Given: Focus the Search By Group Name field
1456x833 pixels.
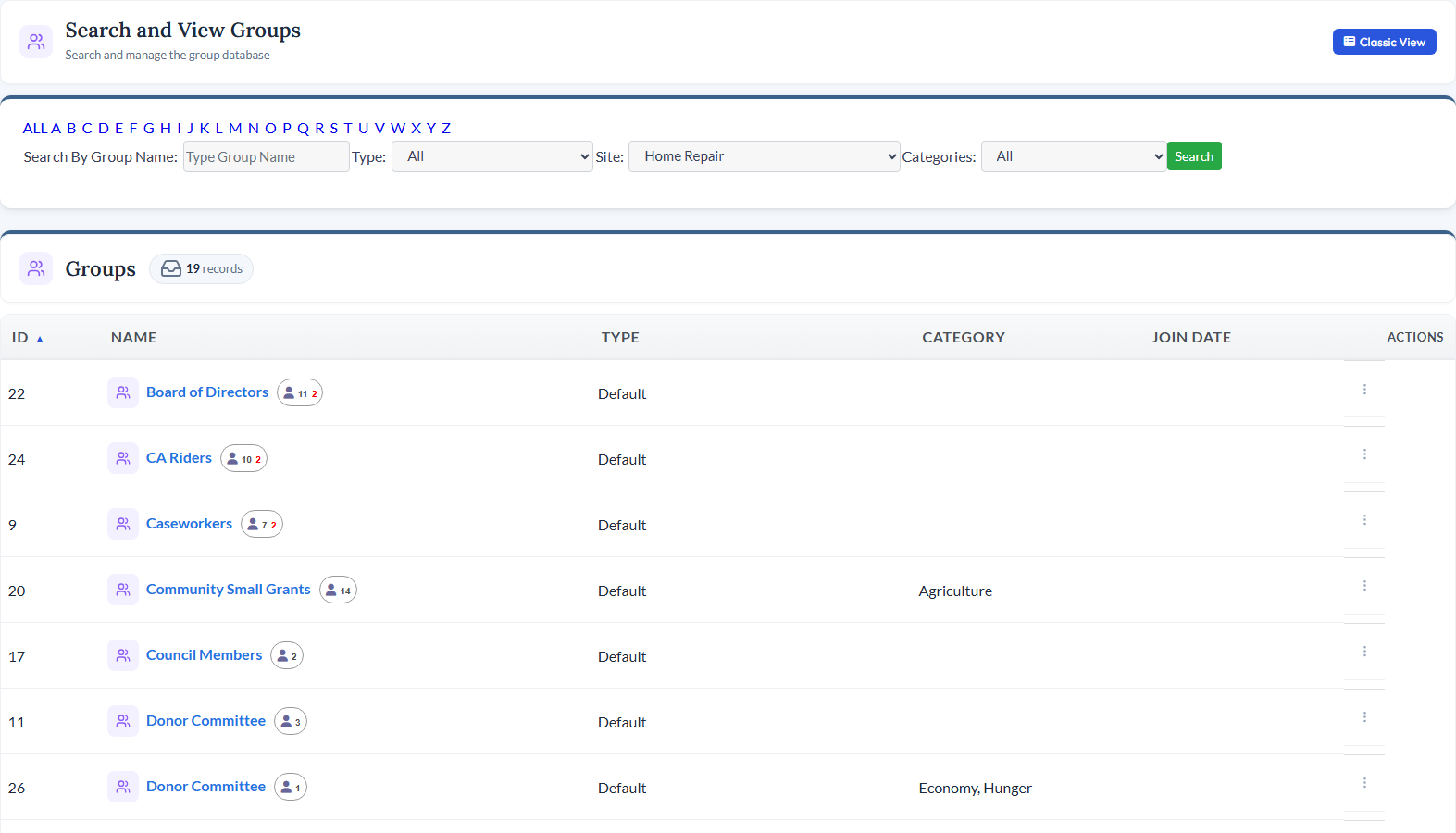Looking at the screenshot, I should pyautogui.click(x=267, y=156).
